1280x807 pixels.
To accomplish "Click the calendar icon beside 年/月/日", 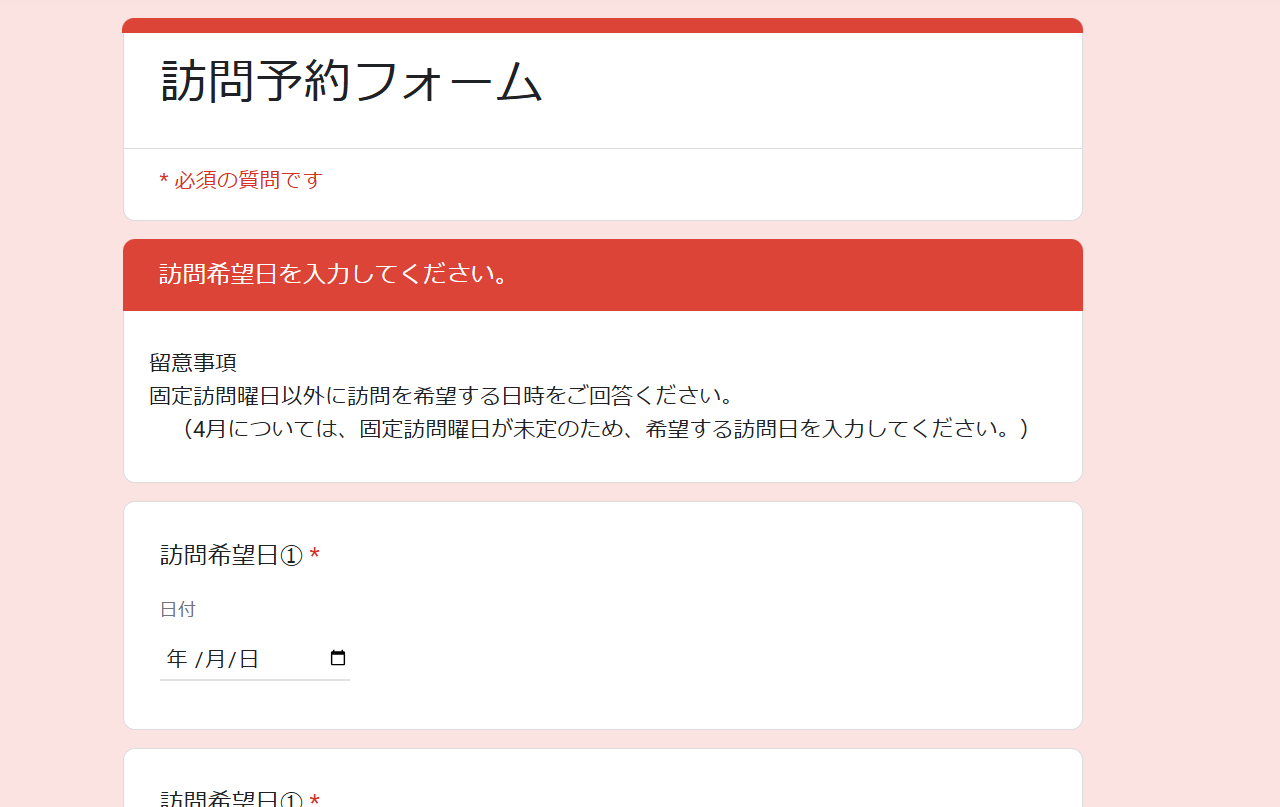I will [338, 657].
